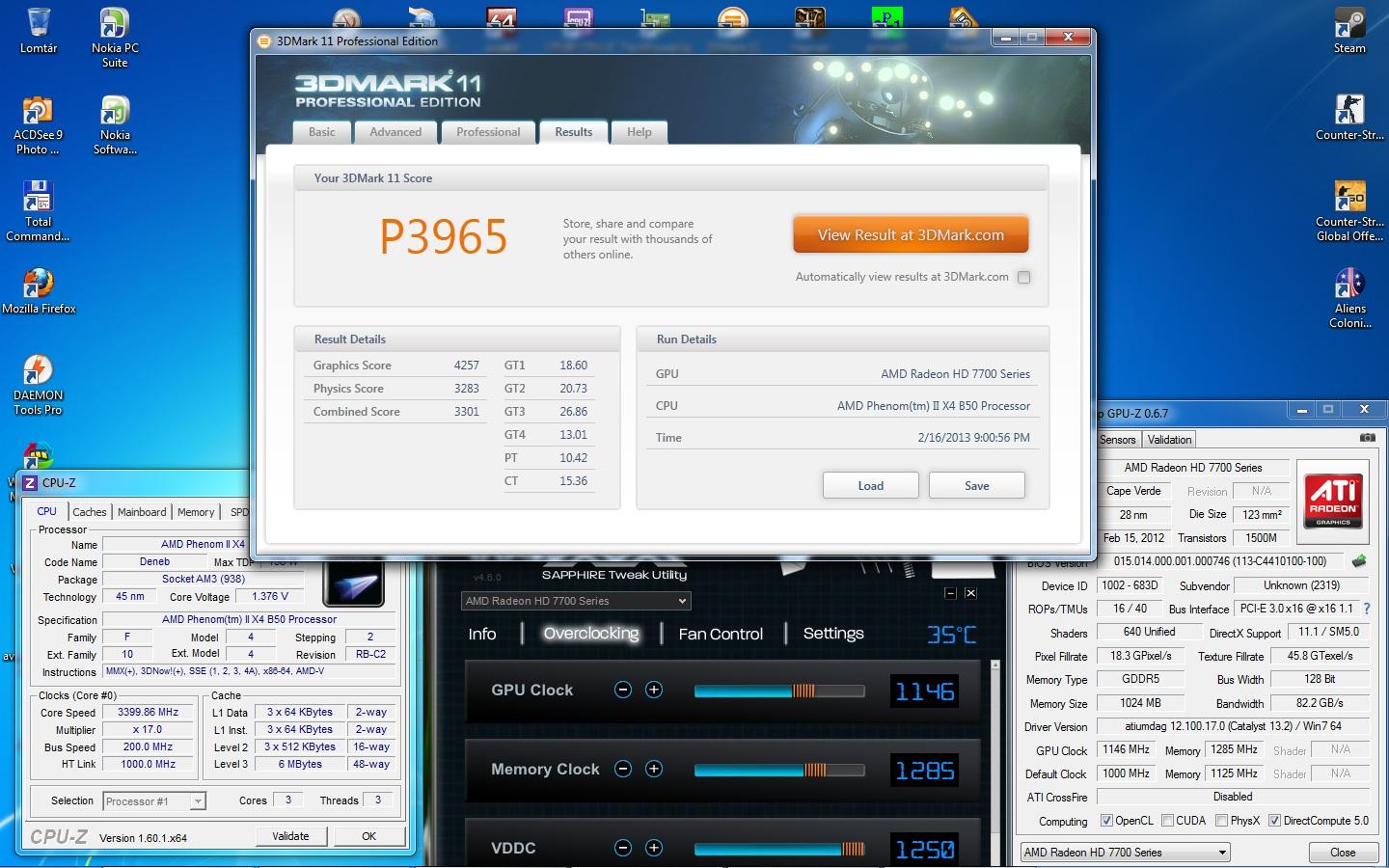Switch to the Memory tab in CPU-Z
Image resolution: width=1389 pixels, height=868 pixels.
coord(196,512)
